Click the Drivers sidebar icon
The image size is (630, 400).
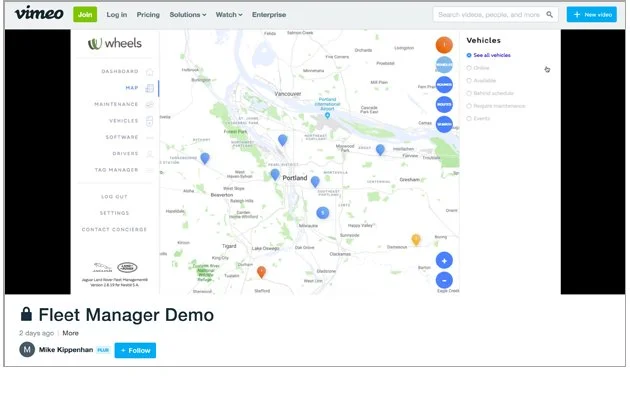tap(149, 154)
